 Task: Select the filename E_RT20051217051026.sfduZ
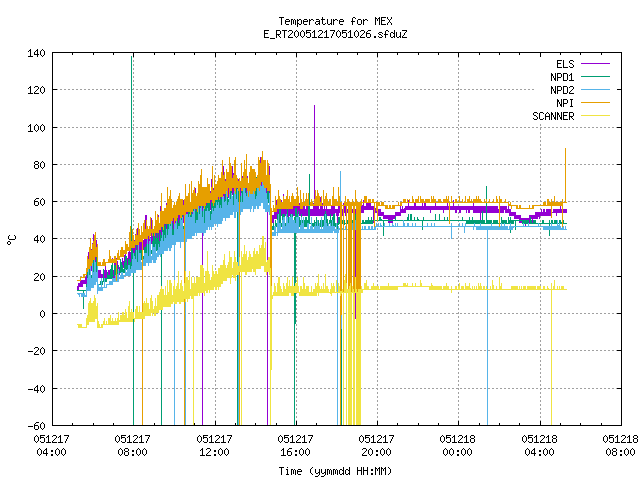pos(335,34)
